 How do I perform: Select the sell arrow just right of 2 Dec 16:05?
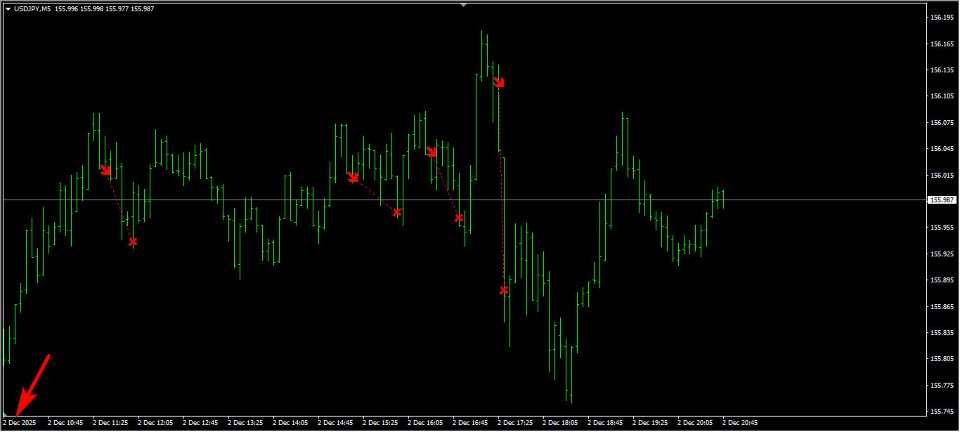click(x=432, y=151)
